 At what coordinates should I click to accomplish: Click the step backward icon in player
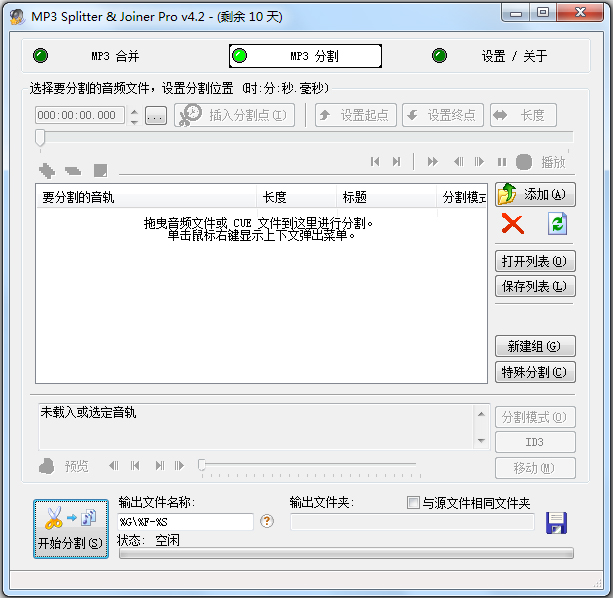point(459,161)
